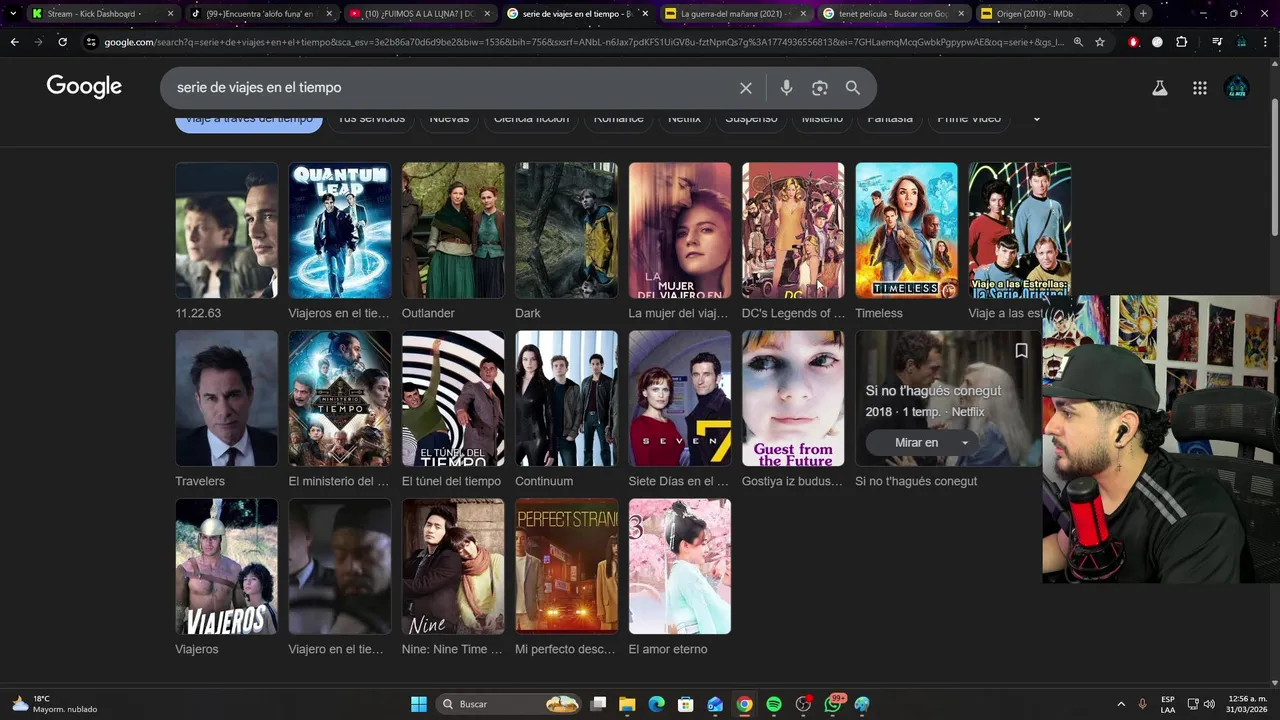The height and width of the screenshot is (720, 1280).
Task: Open Chrome extensions puzzle icon
Action: (x=1182, y=42)
